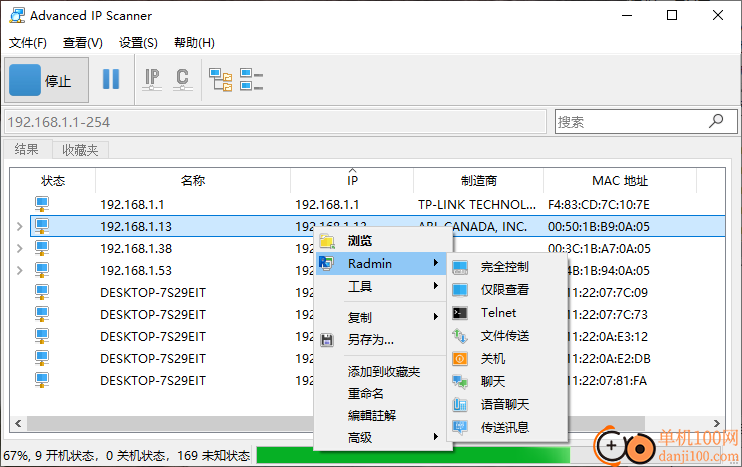Viewport: 742px width, 467px height.
Task: Click the save disk icon beside 另存为
Action: tap(327, 340)
